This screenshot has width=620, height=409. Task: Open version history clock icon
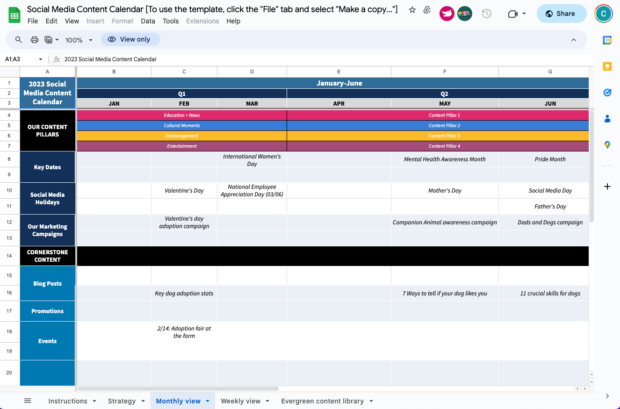486,14
